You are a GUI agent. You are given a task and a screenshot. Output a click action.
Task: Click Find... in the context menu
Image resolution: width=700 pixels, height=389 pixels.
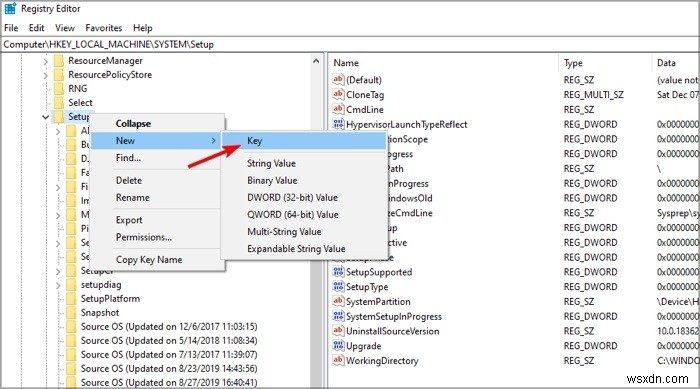click(128, 158)
